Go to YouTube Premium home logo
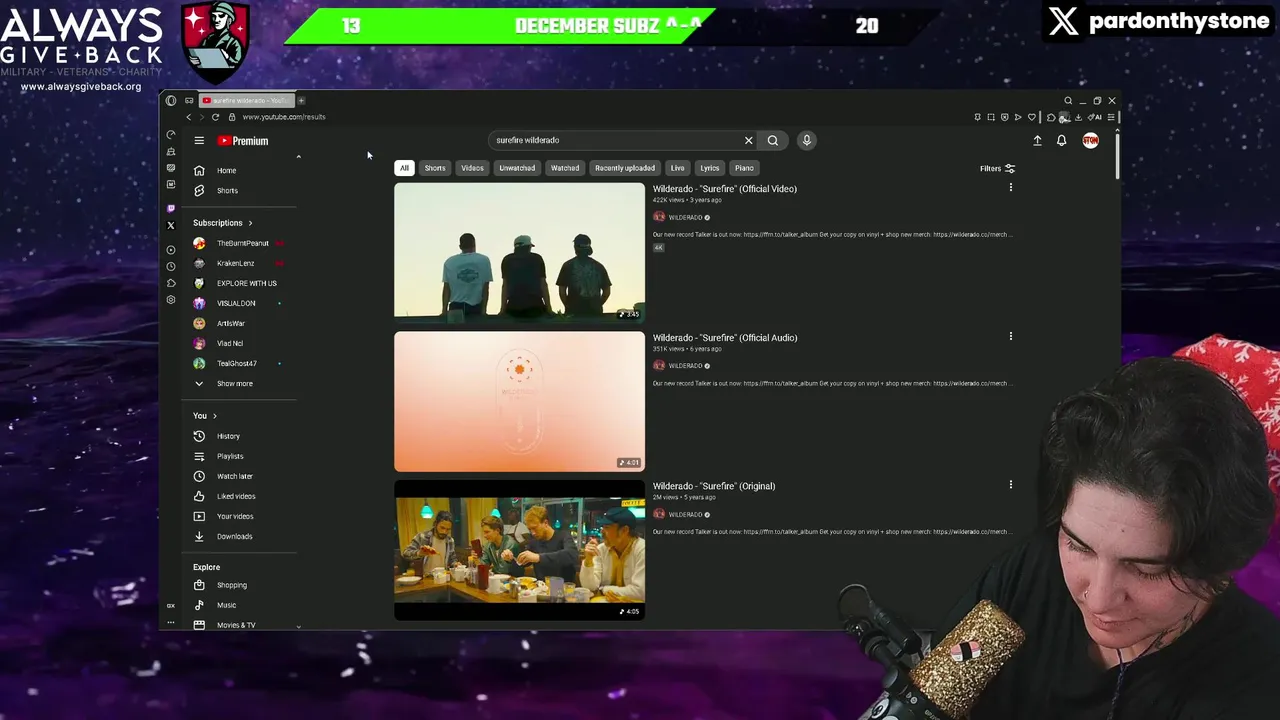The width and height of the screenshot is (1280, 720). 243,141
